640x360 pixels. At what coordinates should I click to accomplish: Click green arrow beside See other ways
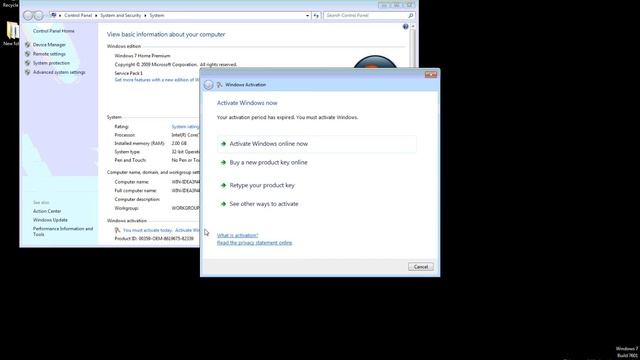[223, 204]
